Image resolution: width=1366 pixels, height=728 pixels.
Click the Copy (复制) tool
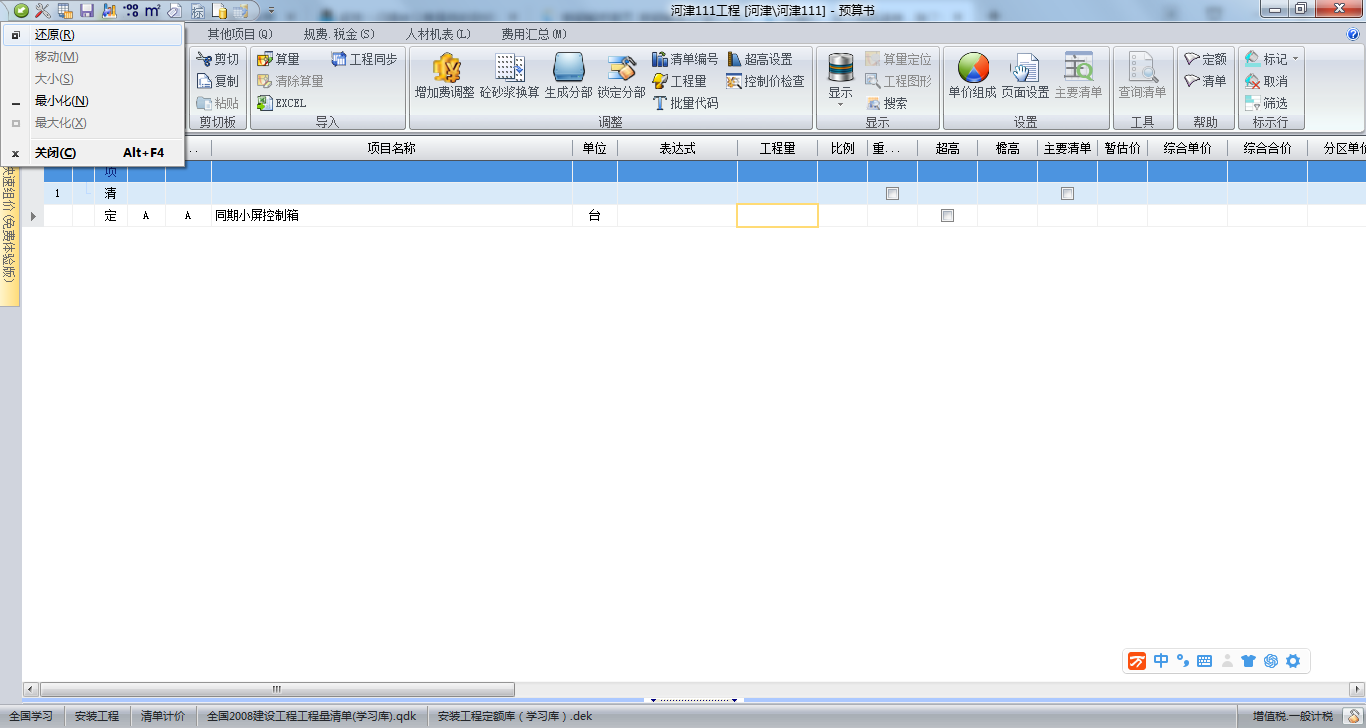click(x=218, y=81)
